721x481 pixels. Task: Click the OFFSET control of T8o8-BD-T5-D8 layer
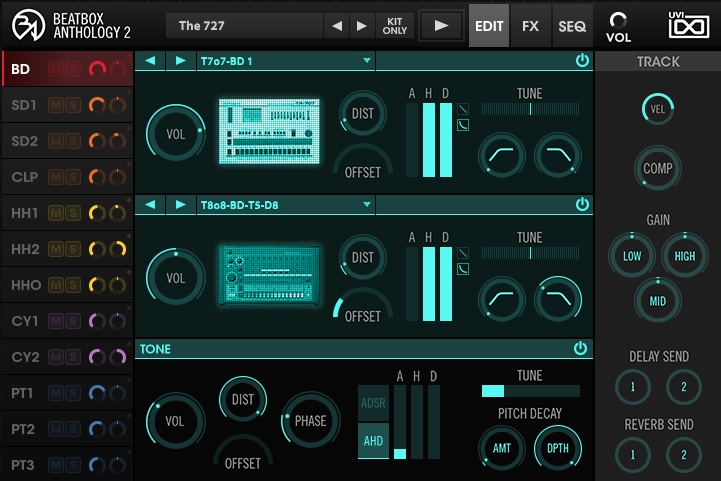click(362, 303)
